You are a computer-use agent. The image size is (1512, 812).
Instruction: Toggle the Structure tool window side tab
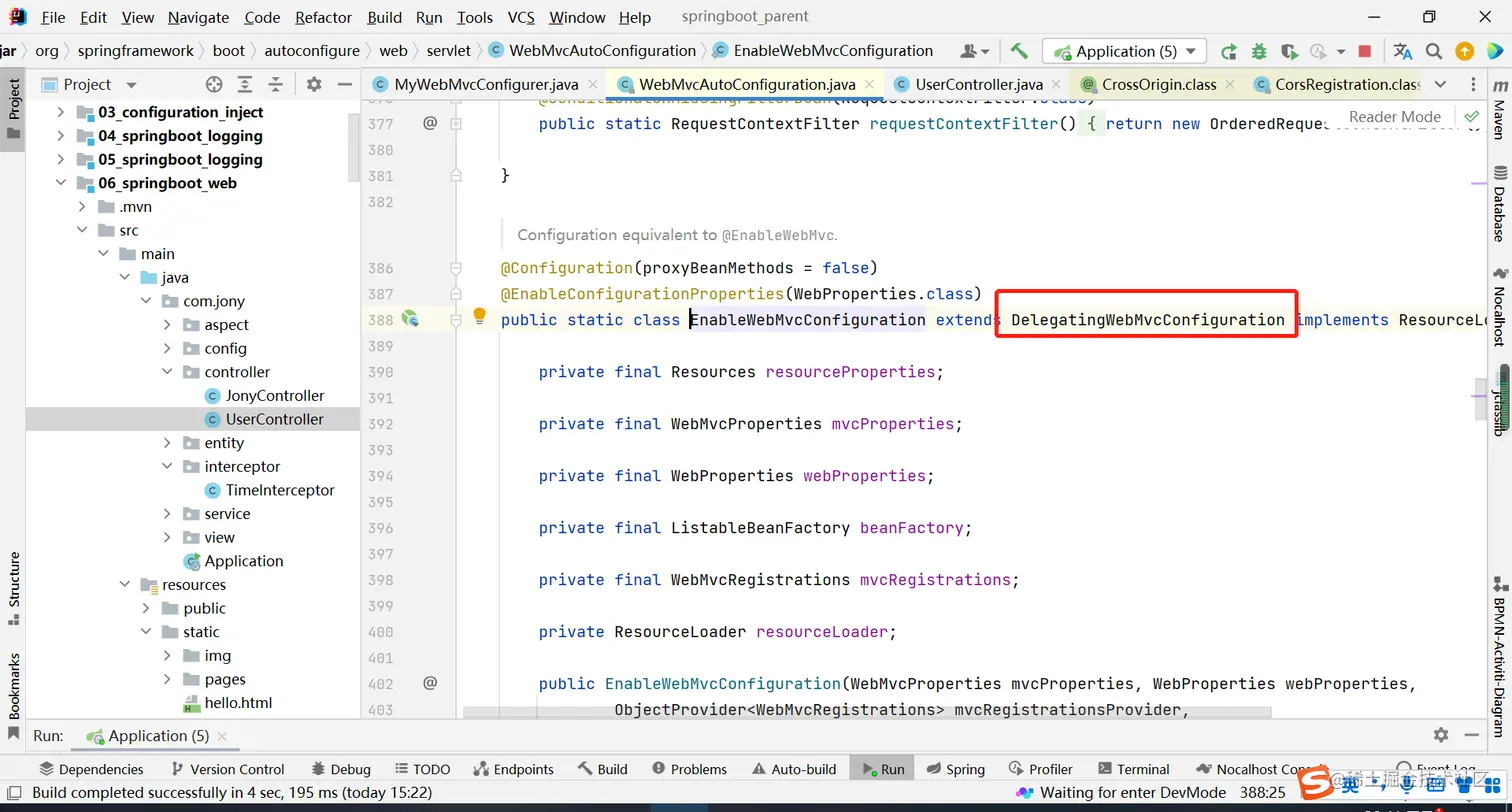coord(14,588)
